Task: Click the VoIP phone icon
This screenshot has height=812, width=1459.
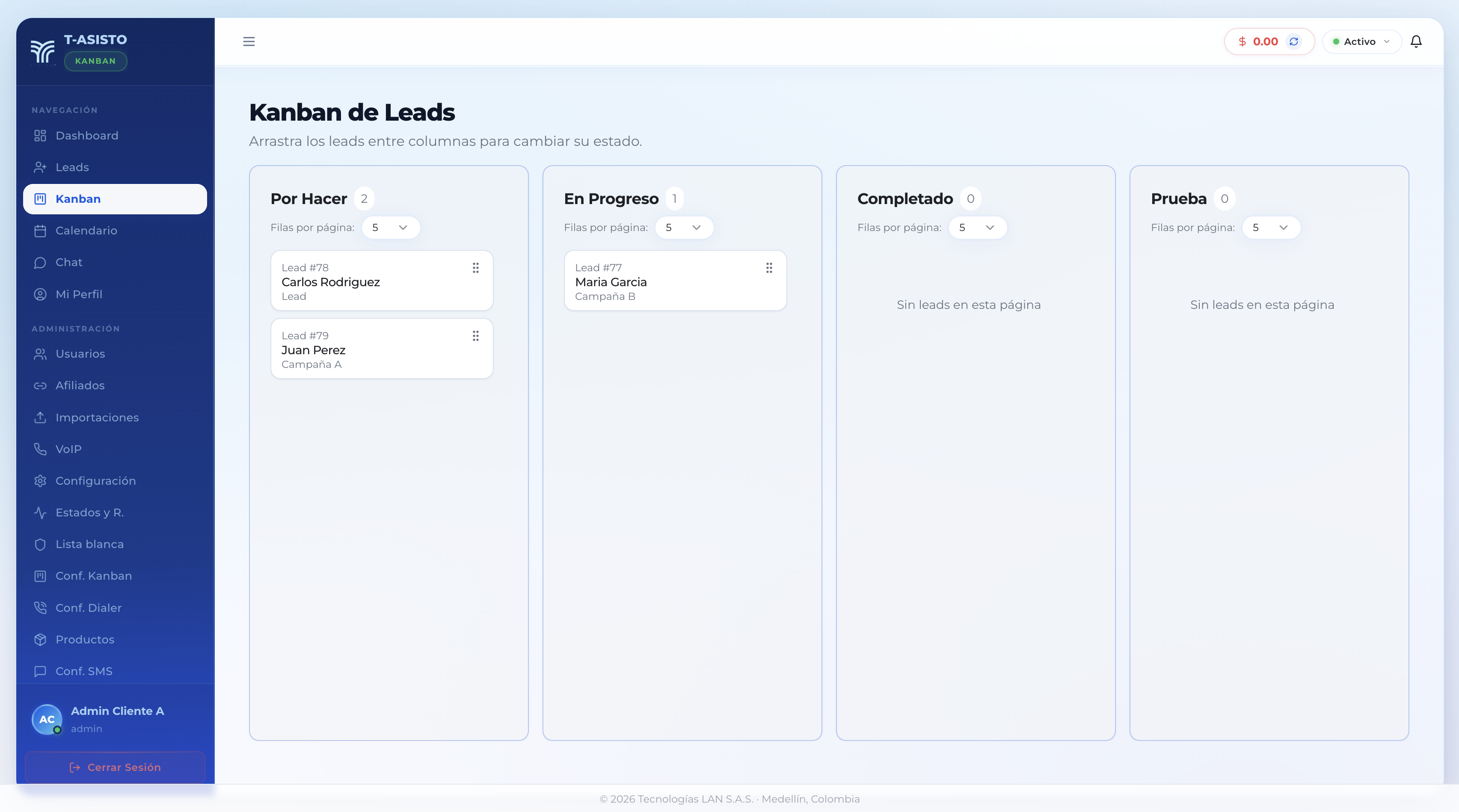Action: (40, 449)
